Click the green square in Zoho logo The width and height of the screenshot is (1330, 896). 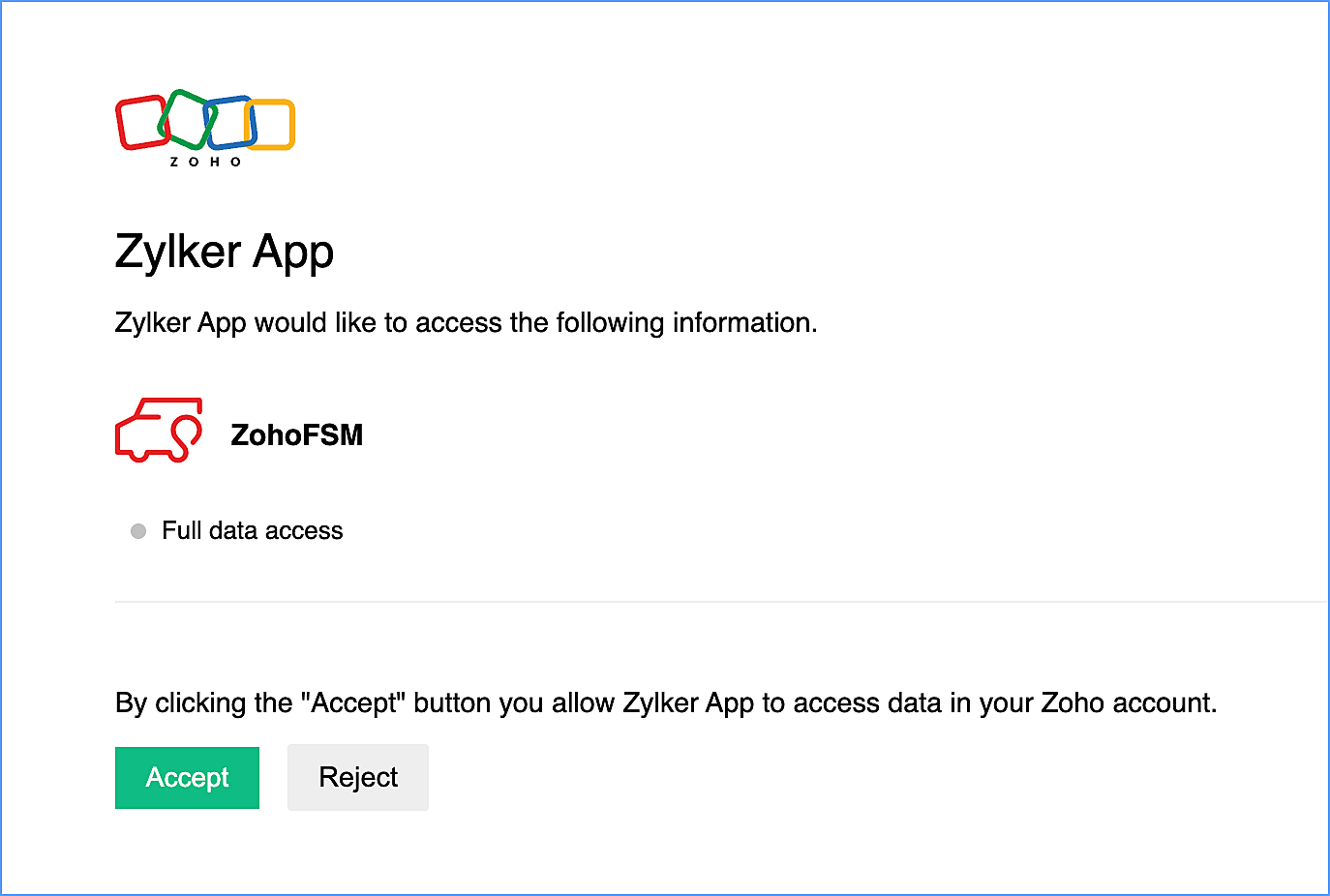(x=184, y=117)
